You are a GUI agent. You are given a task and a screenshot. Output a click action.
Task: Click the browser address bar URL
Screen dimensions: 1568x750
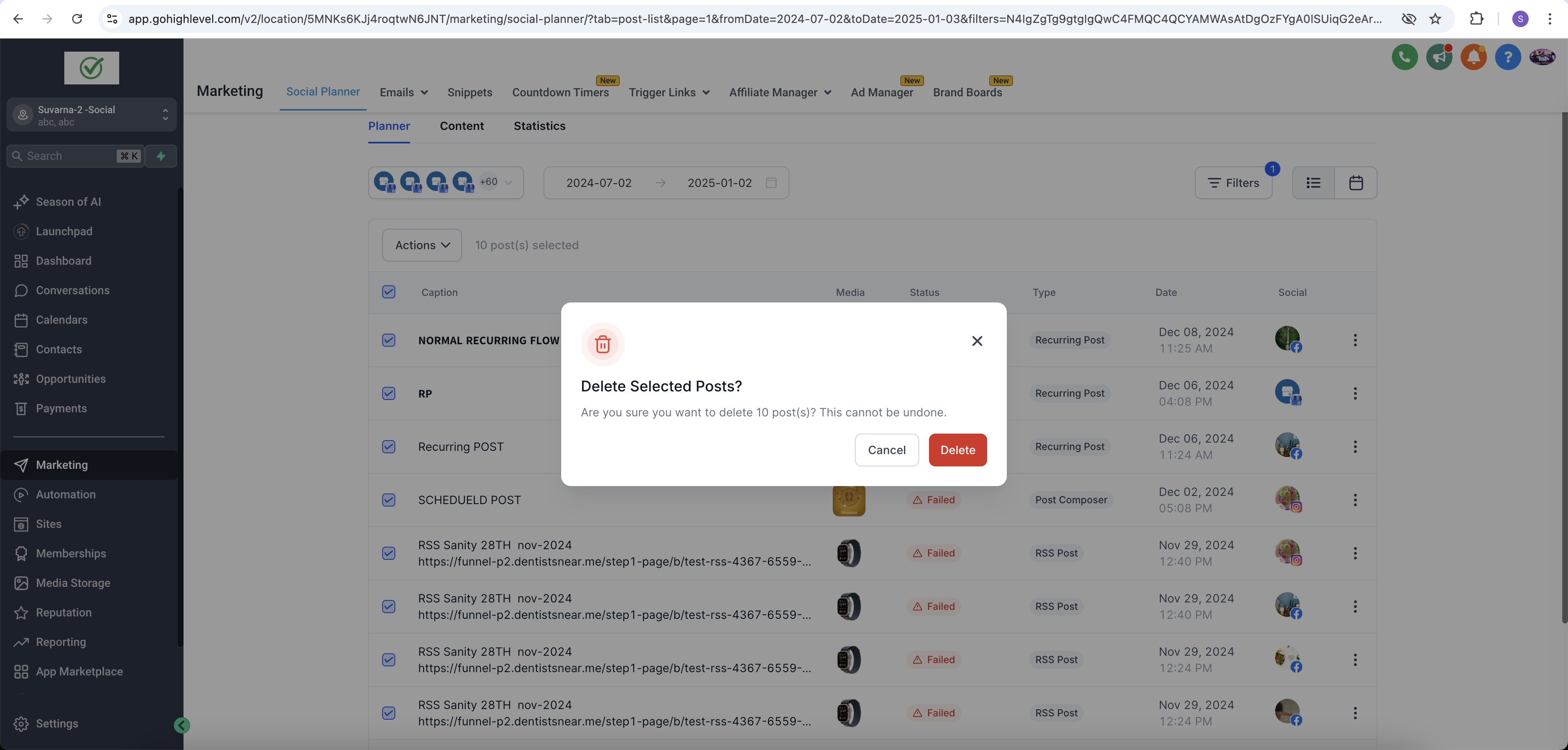pos(755,19)
